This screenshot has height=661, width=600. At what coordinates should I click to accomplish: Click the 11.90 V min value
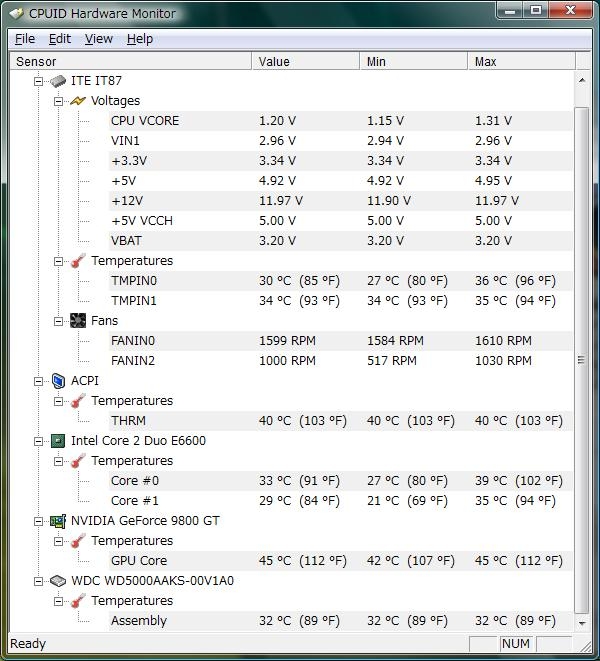pos(389,201)
